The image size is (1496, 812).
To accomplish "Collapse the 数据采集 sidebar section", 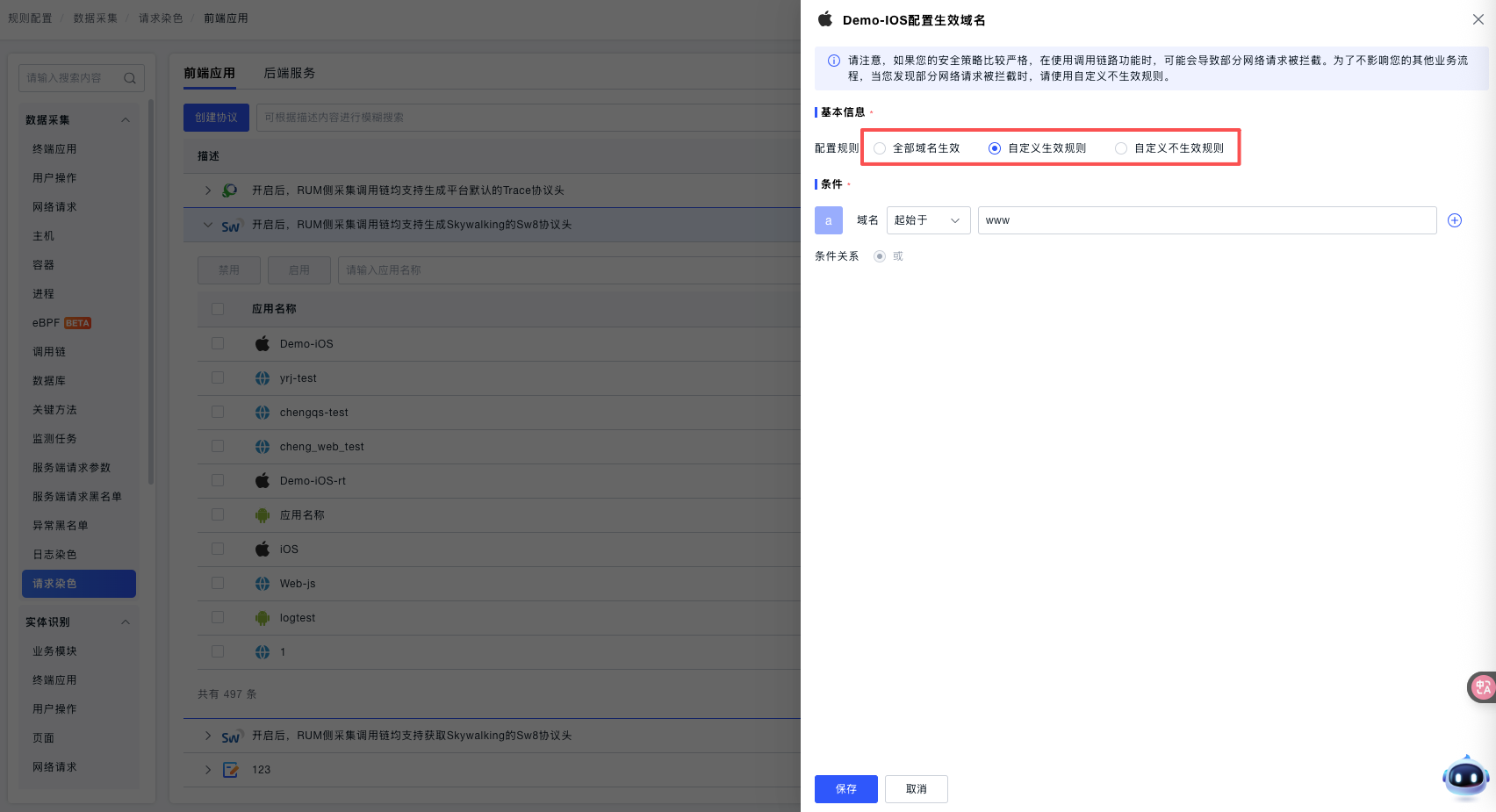I will pyautogui.click(x=125, y=120).
